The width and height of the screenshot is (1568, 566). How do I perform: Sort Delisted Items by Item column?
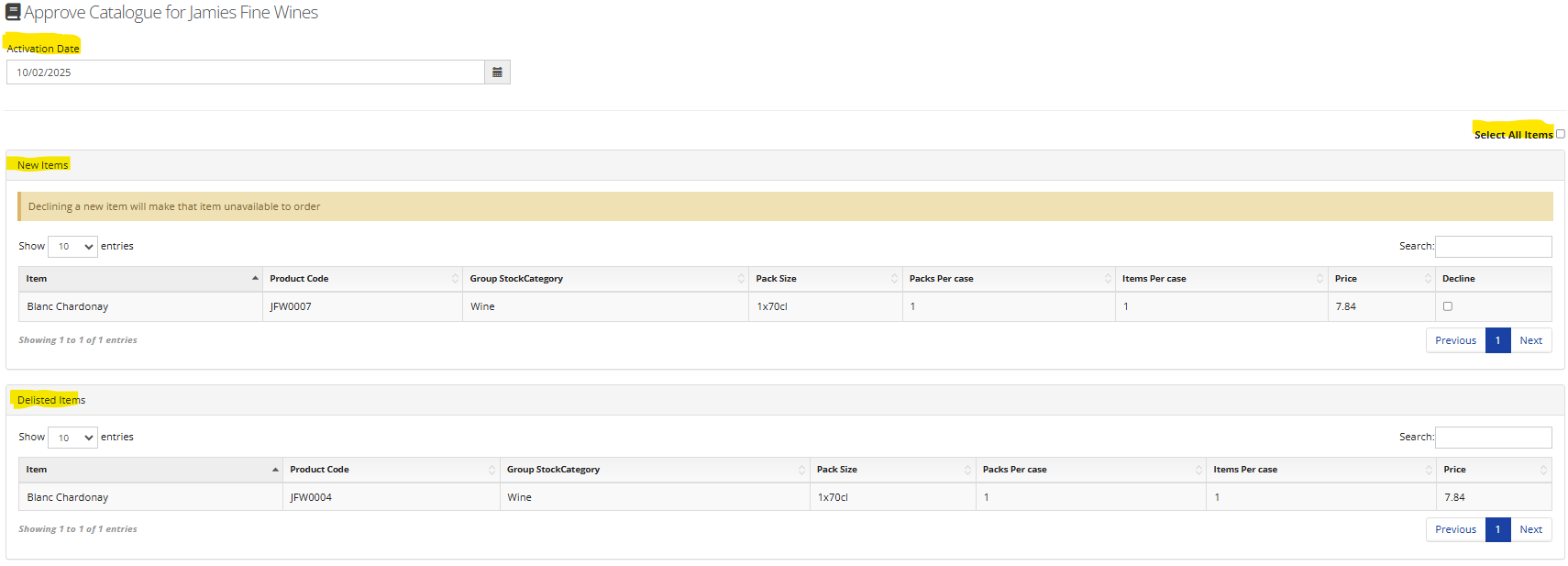(150, 470)
